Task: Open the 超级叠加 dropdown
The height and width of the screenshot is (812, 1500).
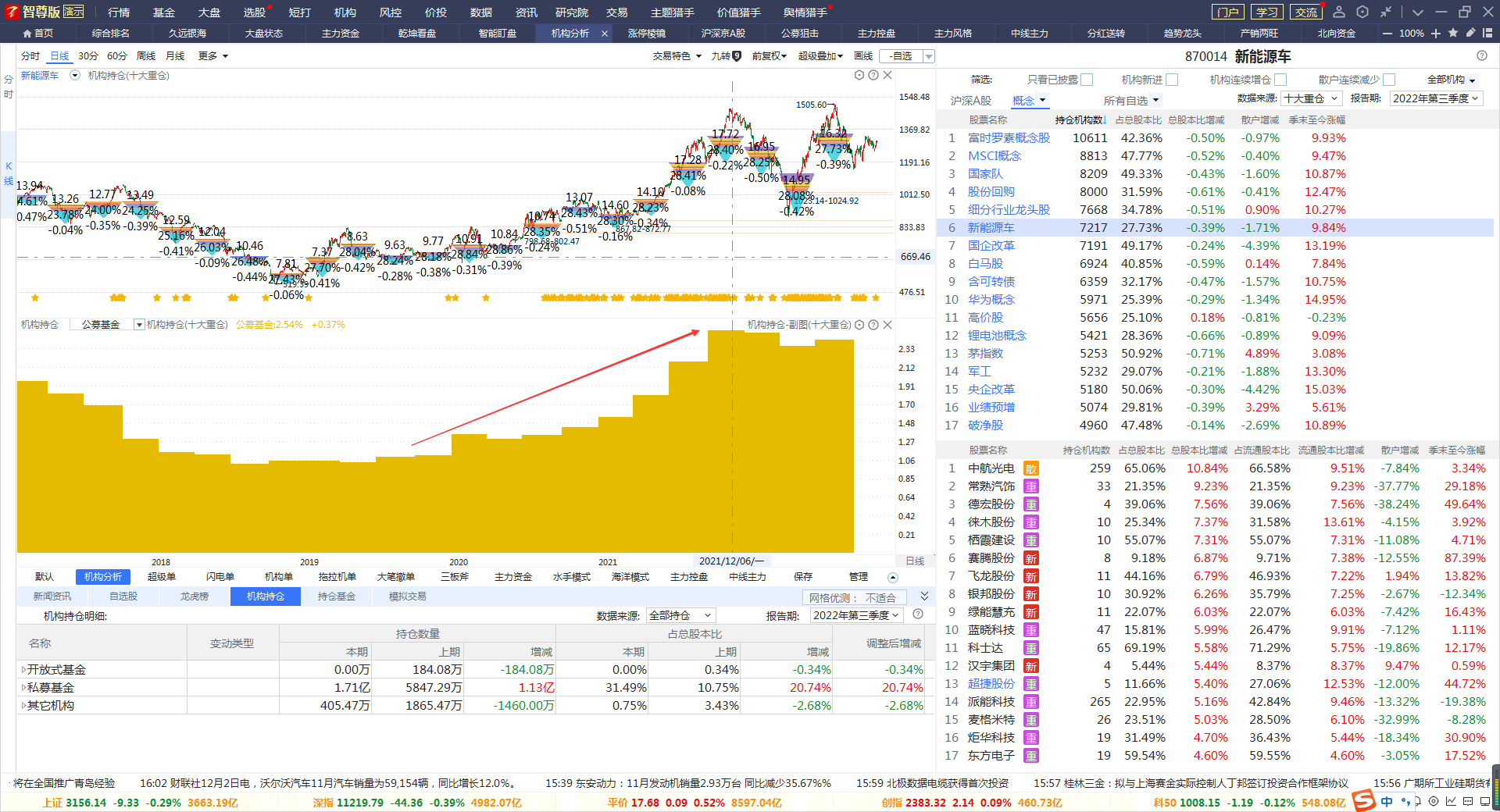Action: [x=820, y=56]
